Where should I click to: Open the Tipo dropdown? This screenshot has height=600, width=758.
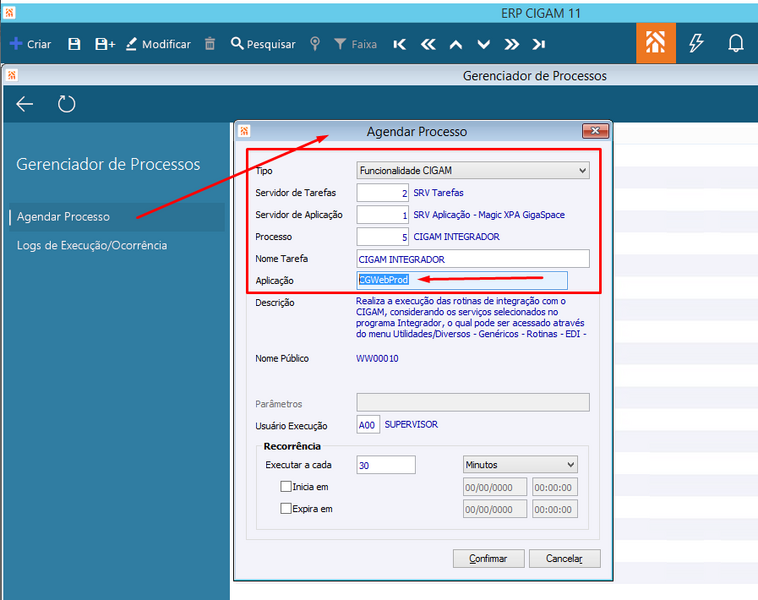click(473, 170)
